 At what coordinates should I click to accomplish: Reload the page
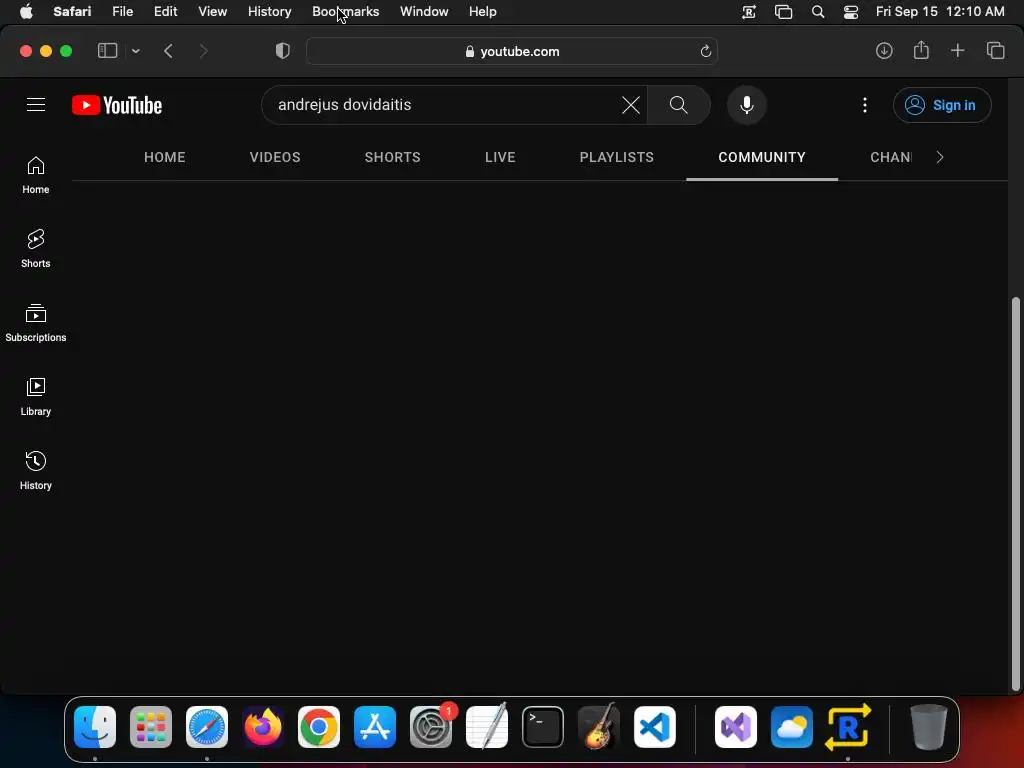click(x=705, y=51)
